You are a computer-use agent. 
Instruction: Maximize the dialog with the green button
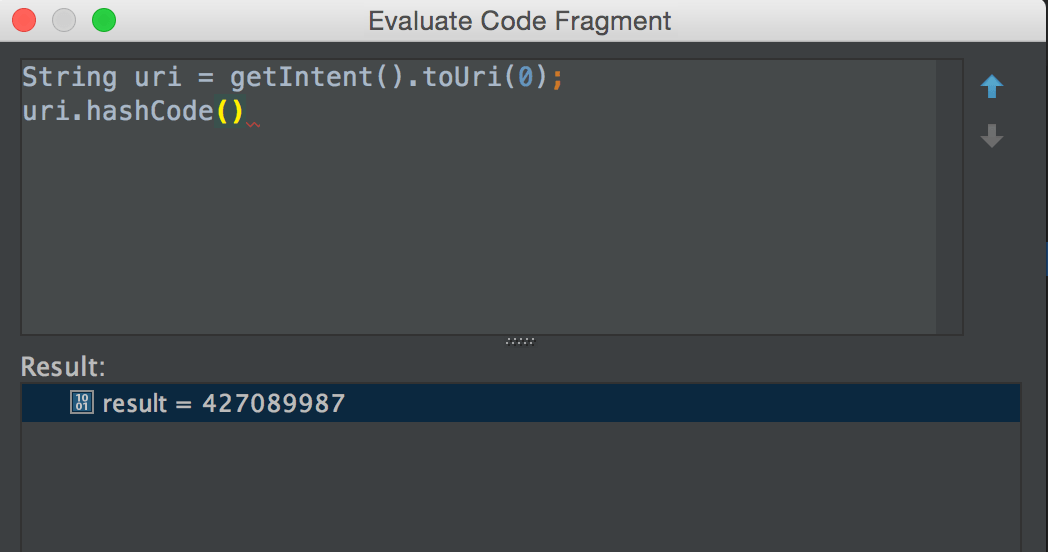[x=104, y=20]
